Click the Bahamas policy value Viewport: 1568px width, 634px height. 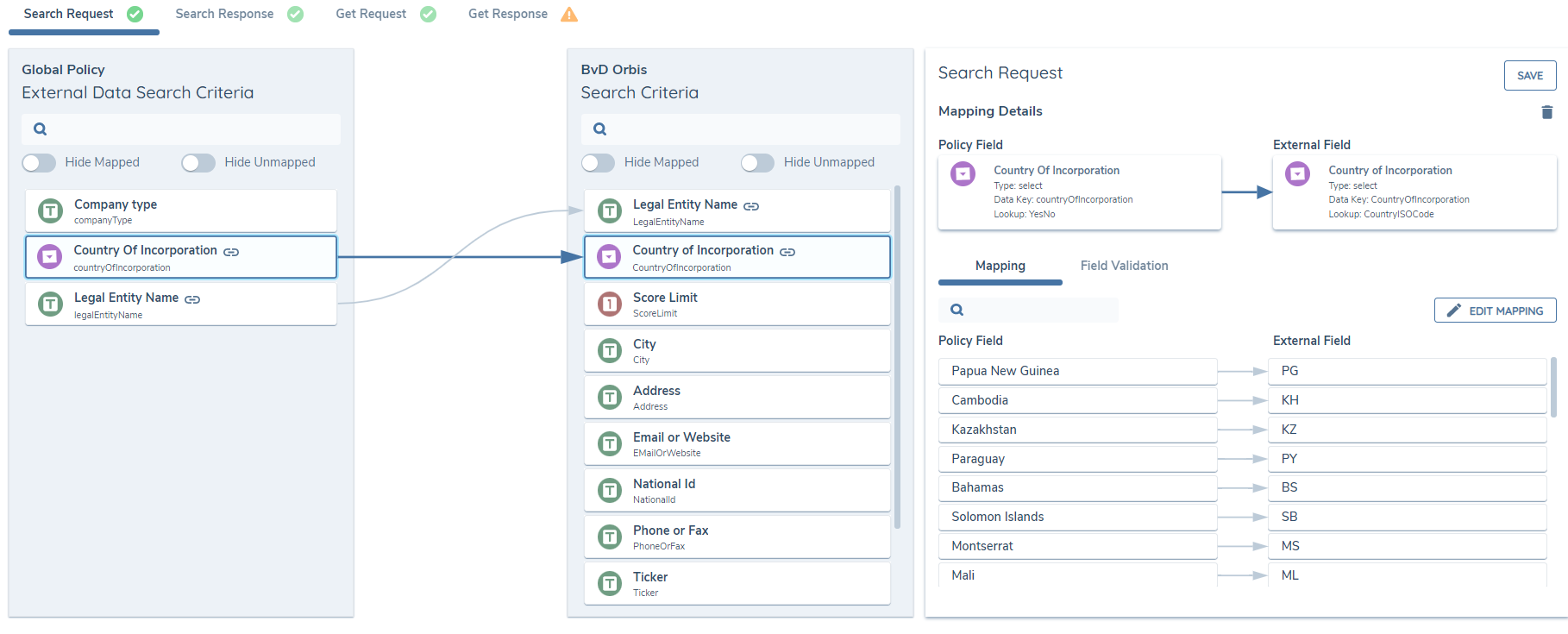(x=1077, y=487)
